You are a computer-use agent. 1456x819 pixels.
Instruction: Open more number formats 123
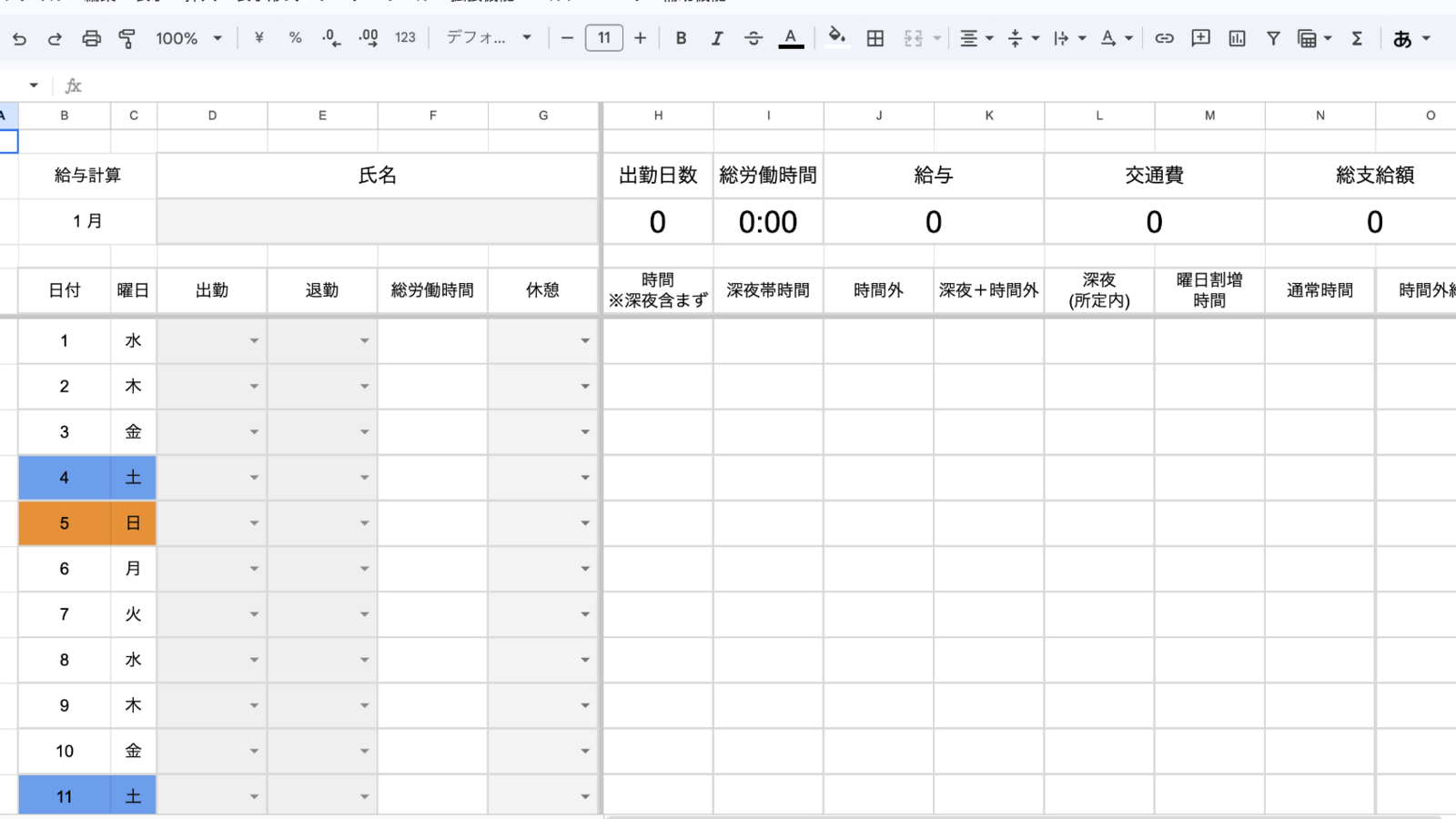pos(405,38)
